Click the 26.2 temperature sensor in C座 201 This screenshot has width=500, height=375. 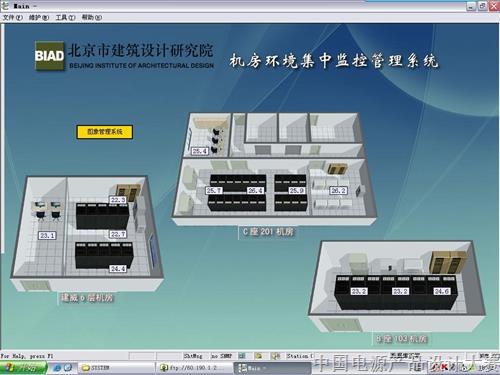tap(338, 190)
